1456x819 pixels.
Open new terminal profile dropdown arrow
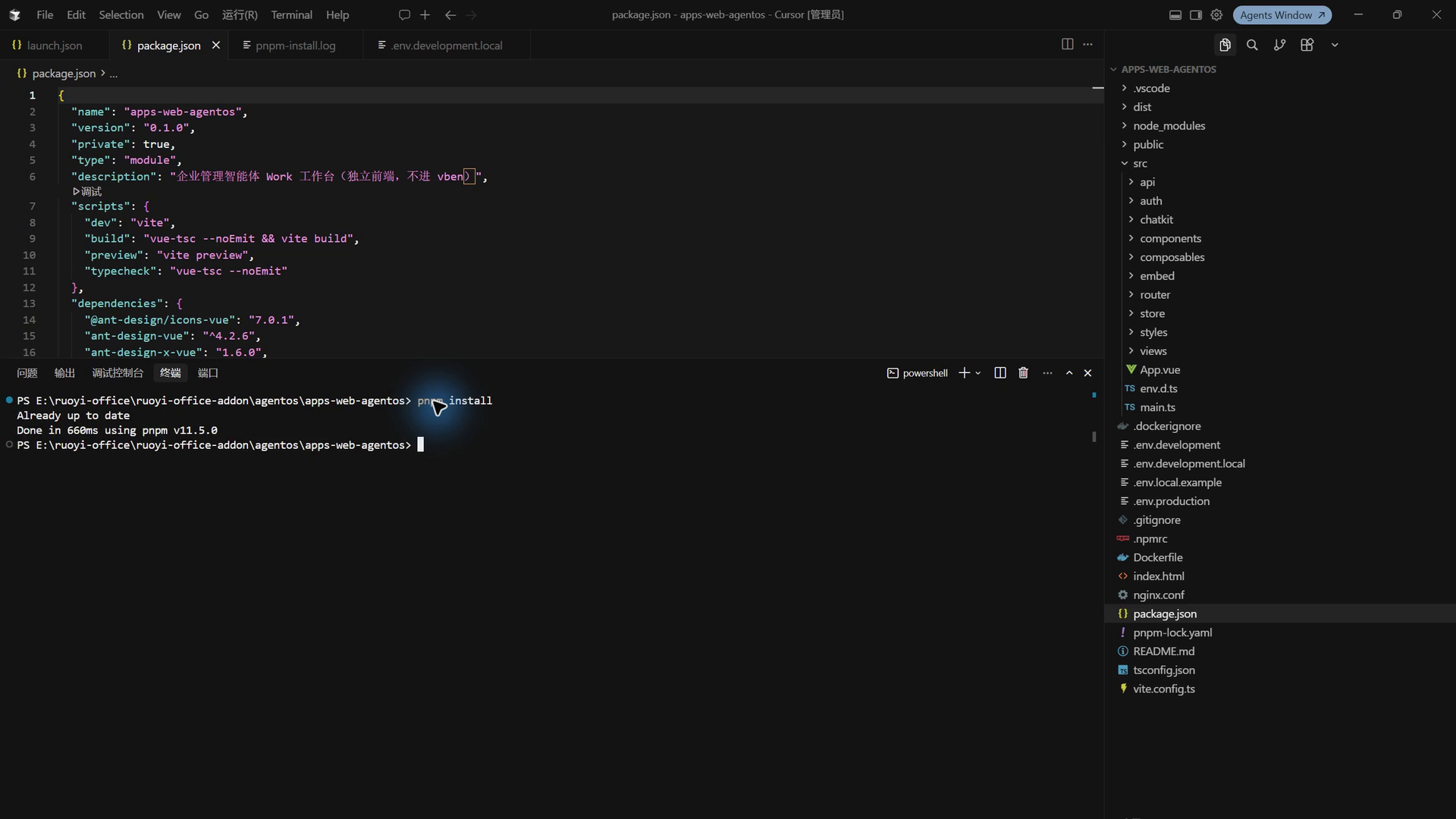pyautogui.click(x=978, y=373)
